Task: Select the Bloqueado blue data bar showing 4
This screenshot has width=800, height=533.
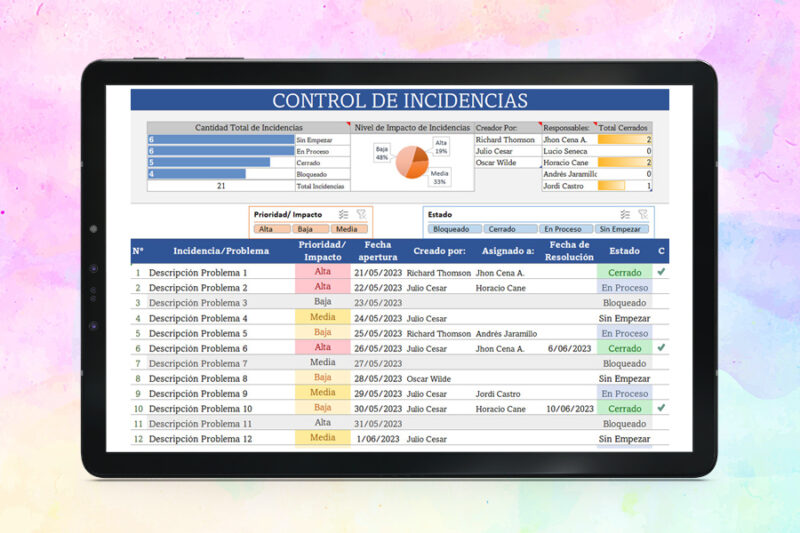Action: point(196,174)
